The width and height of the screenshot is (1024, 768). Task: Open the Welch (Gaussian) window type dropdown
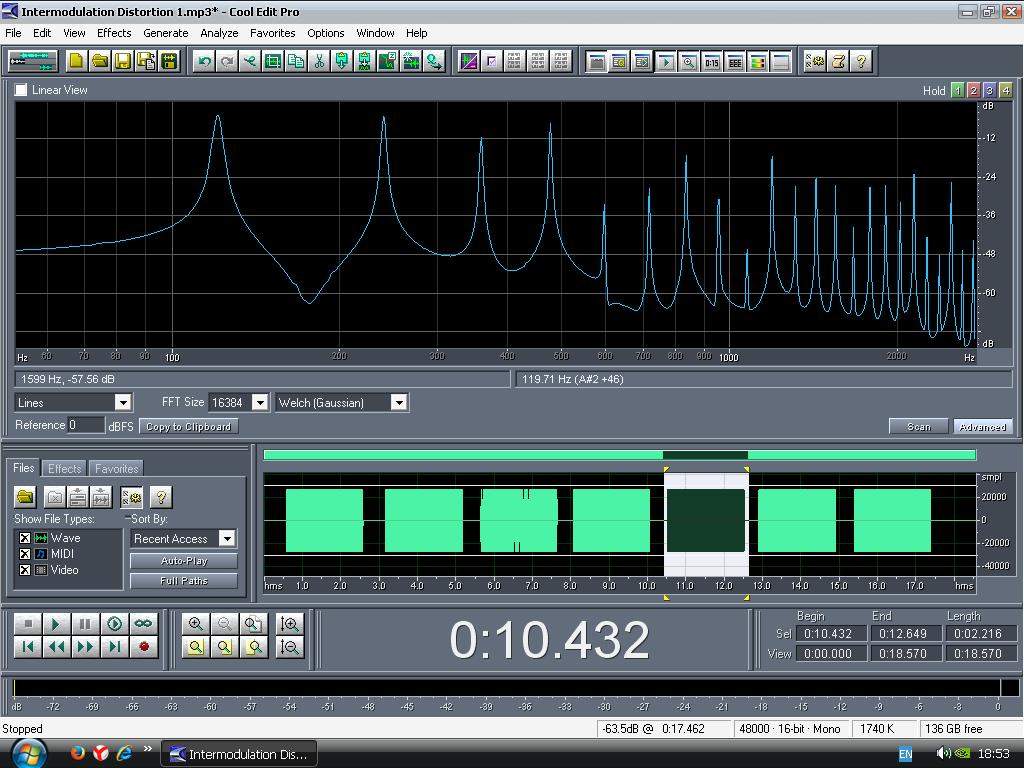tap(399, 402)
